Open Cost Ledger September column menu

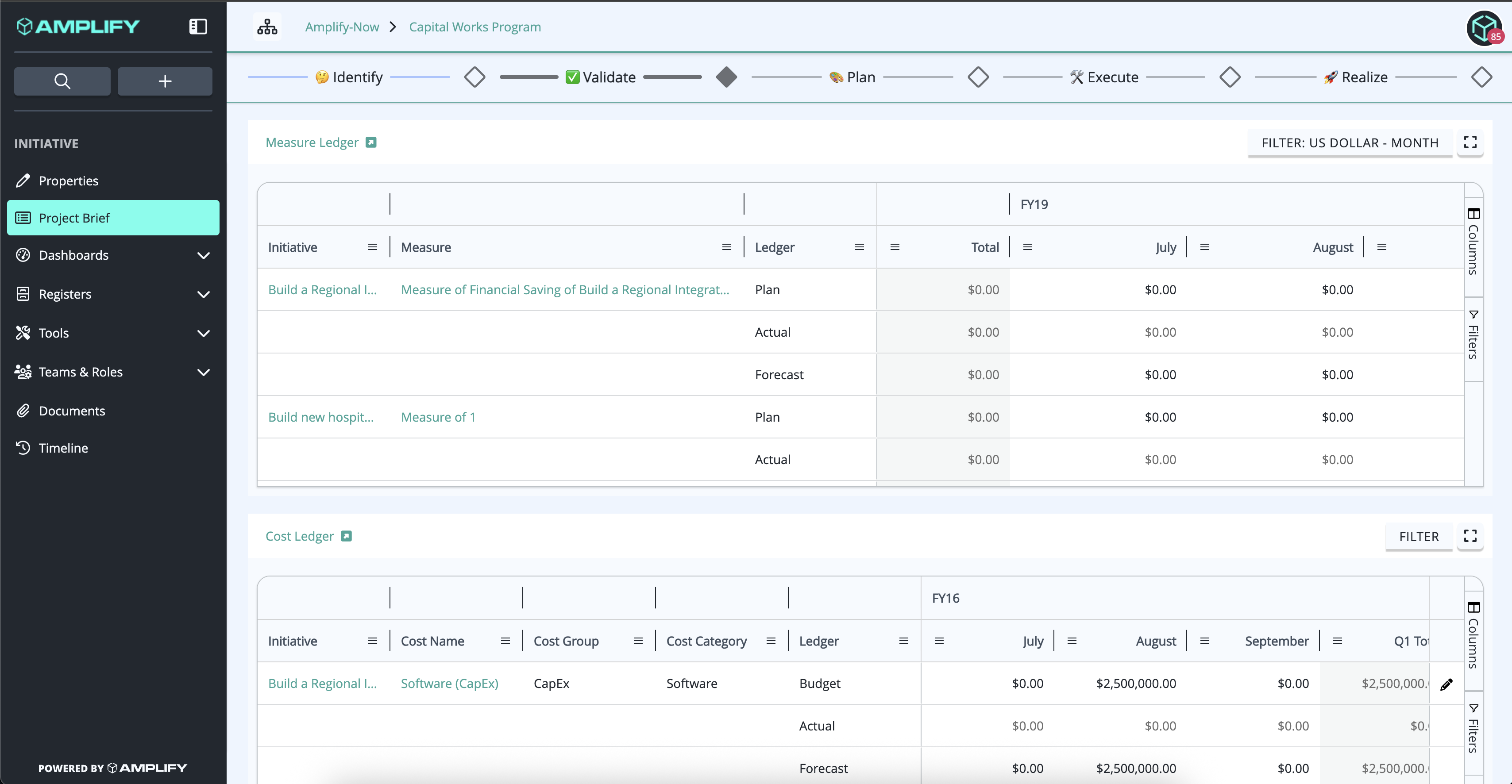point(1205,641)
